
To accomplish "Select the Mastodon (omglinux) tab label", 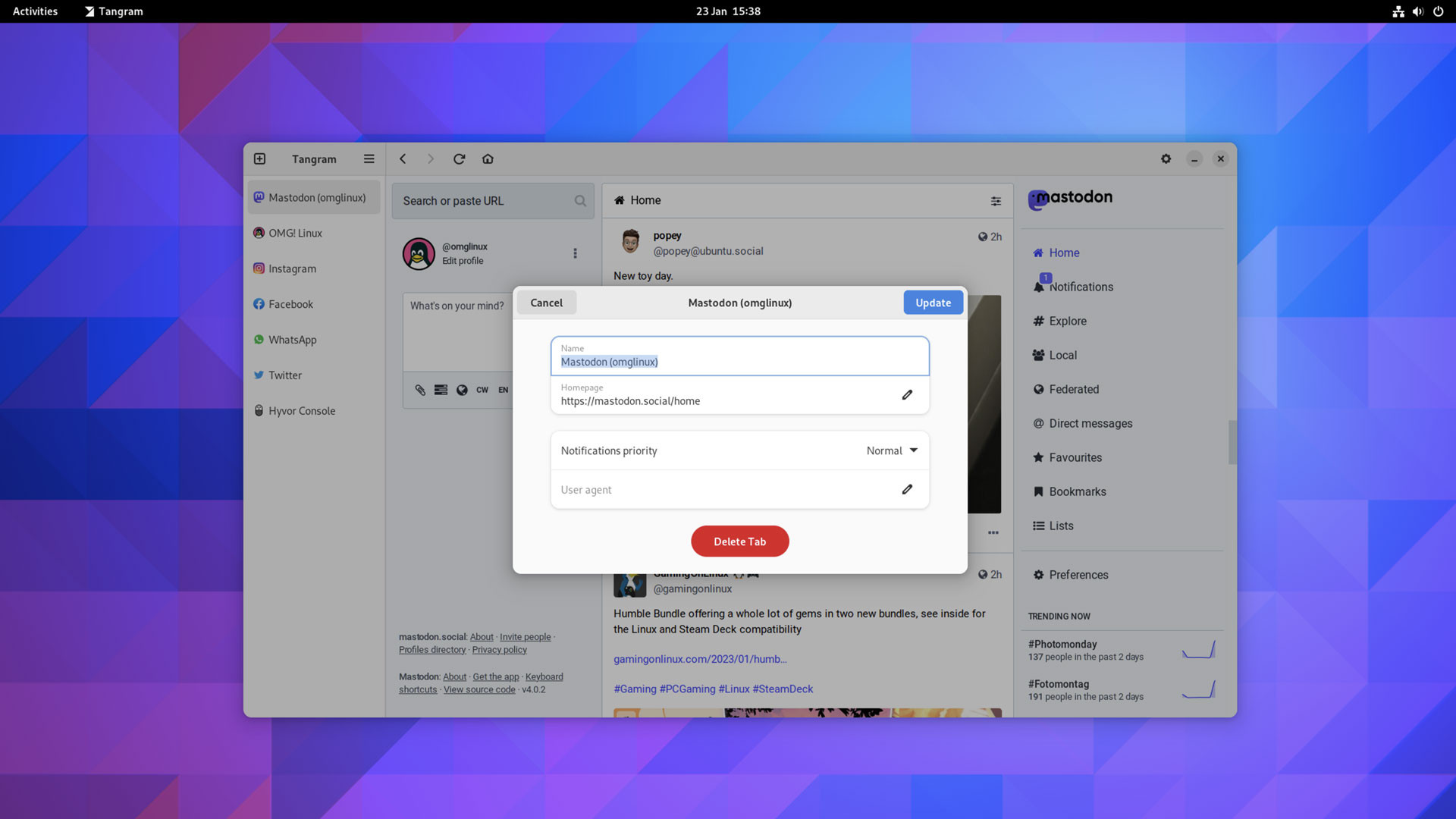I will (316, 198).
